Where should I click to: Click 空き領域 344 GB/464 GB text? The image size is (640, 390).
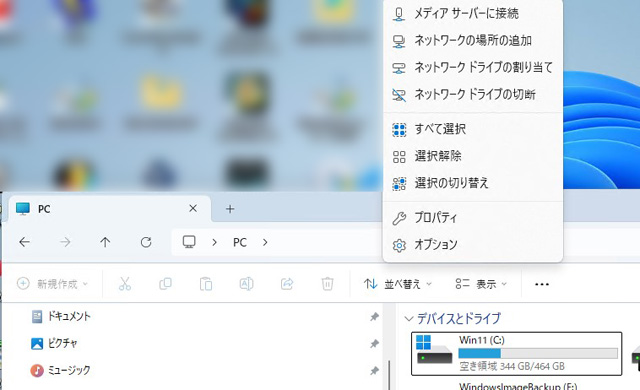[x=512, y=366]
